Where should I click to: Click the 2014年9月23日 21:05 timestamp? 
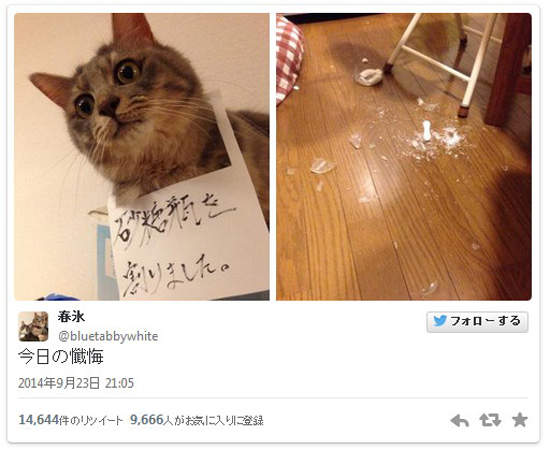(x=76, y=383)
